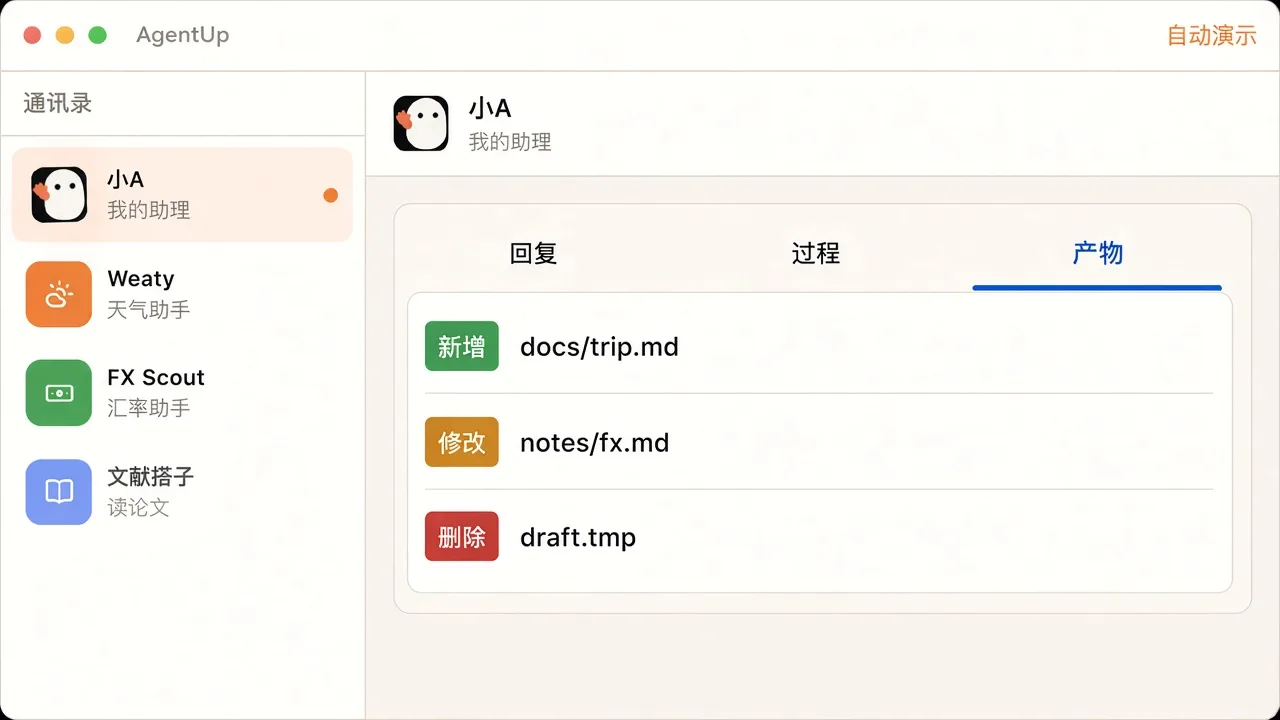1280x720 pixels.
Task: Switch to the 回复 tab
Action: tap(533, 254)
